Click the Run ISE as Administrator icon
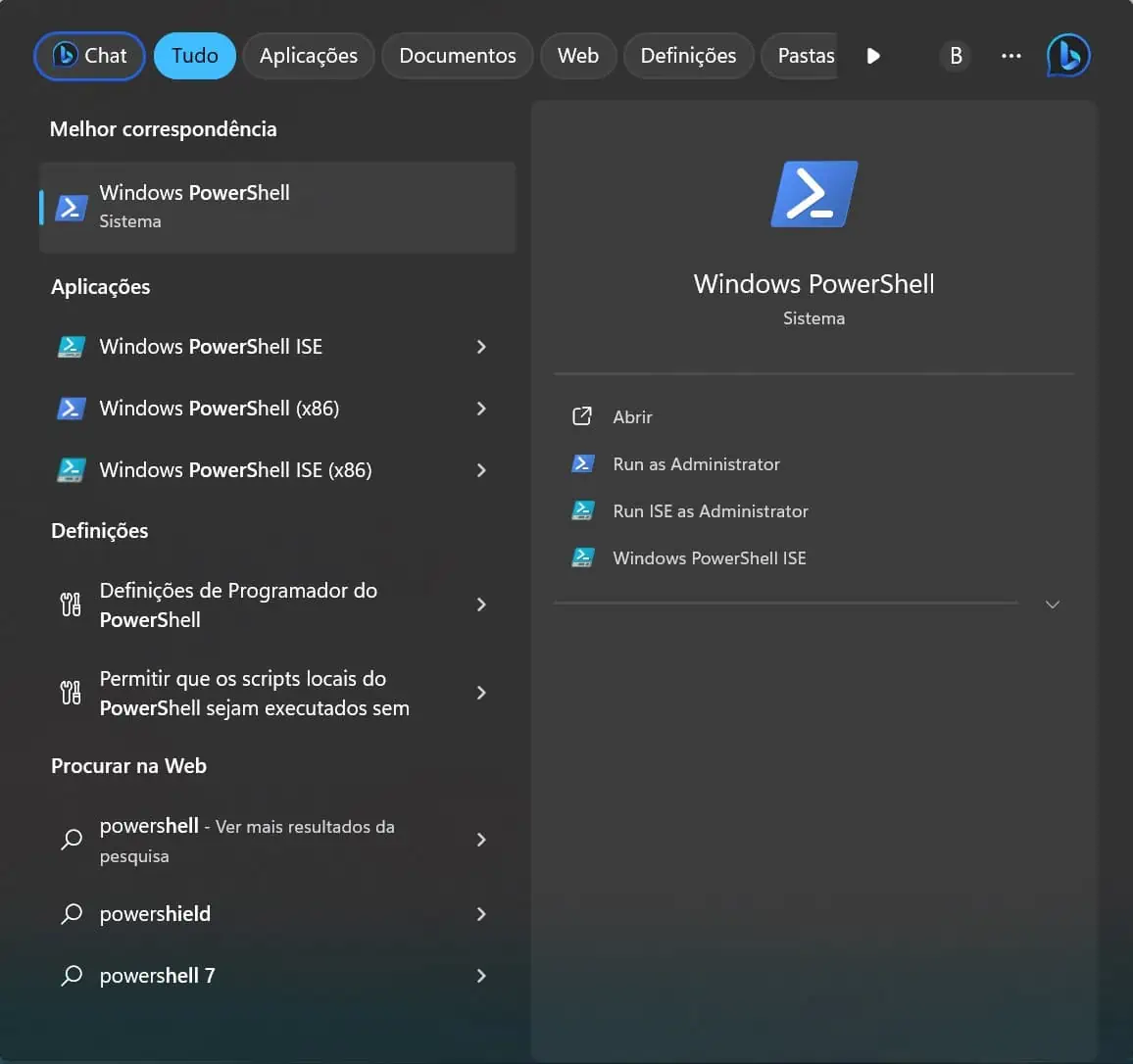 [x=583, y=511]
